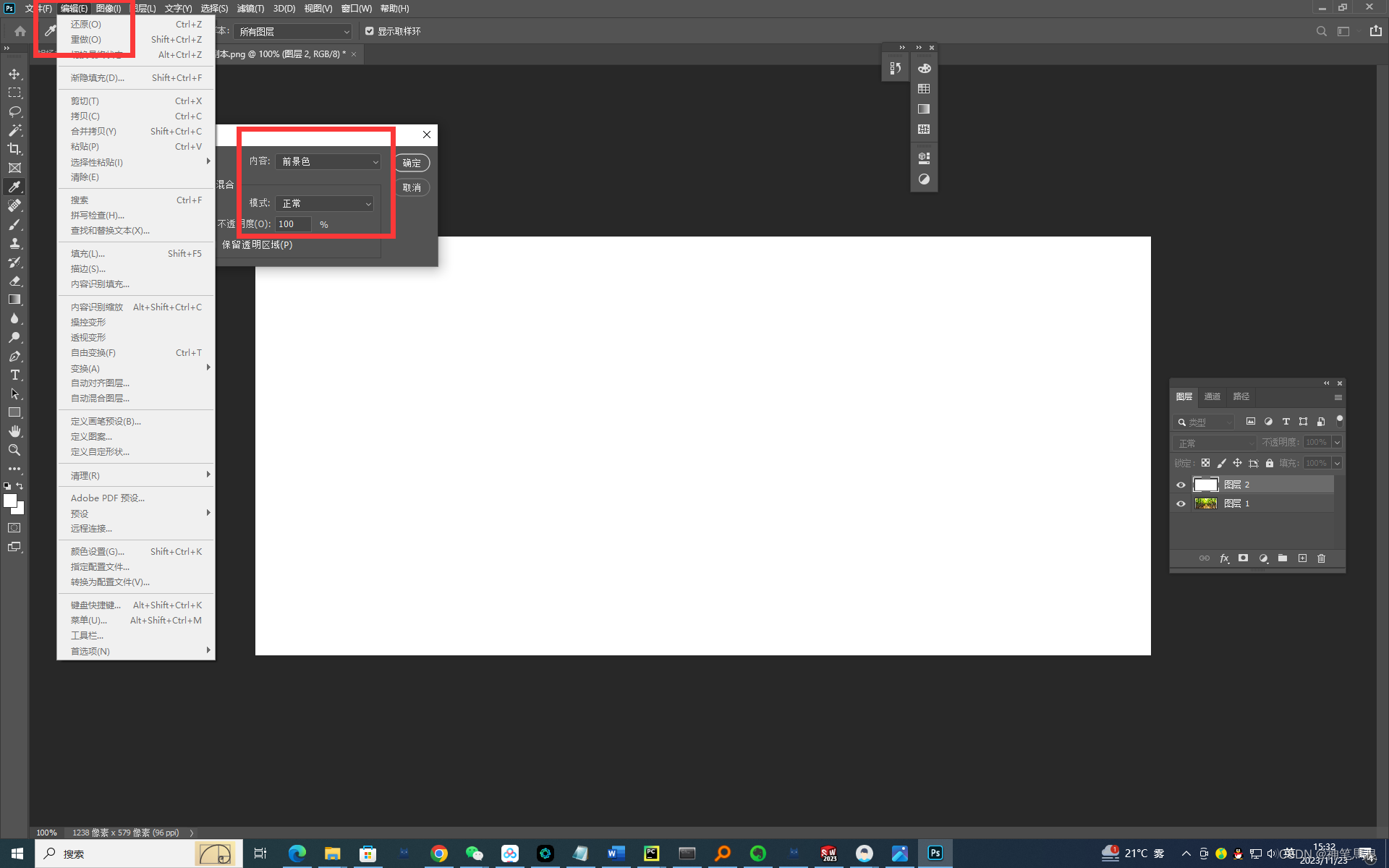Screen dimensions: 1389x868
Task: Open the 内容 dropdown showing 前景色
Action: [328, 162]
